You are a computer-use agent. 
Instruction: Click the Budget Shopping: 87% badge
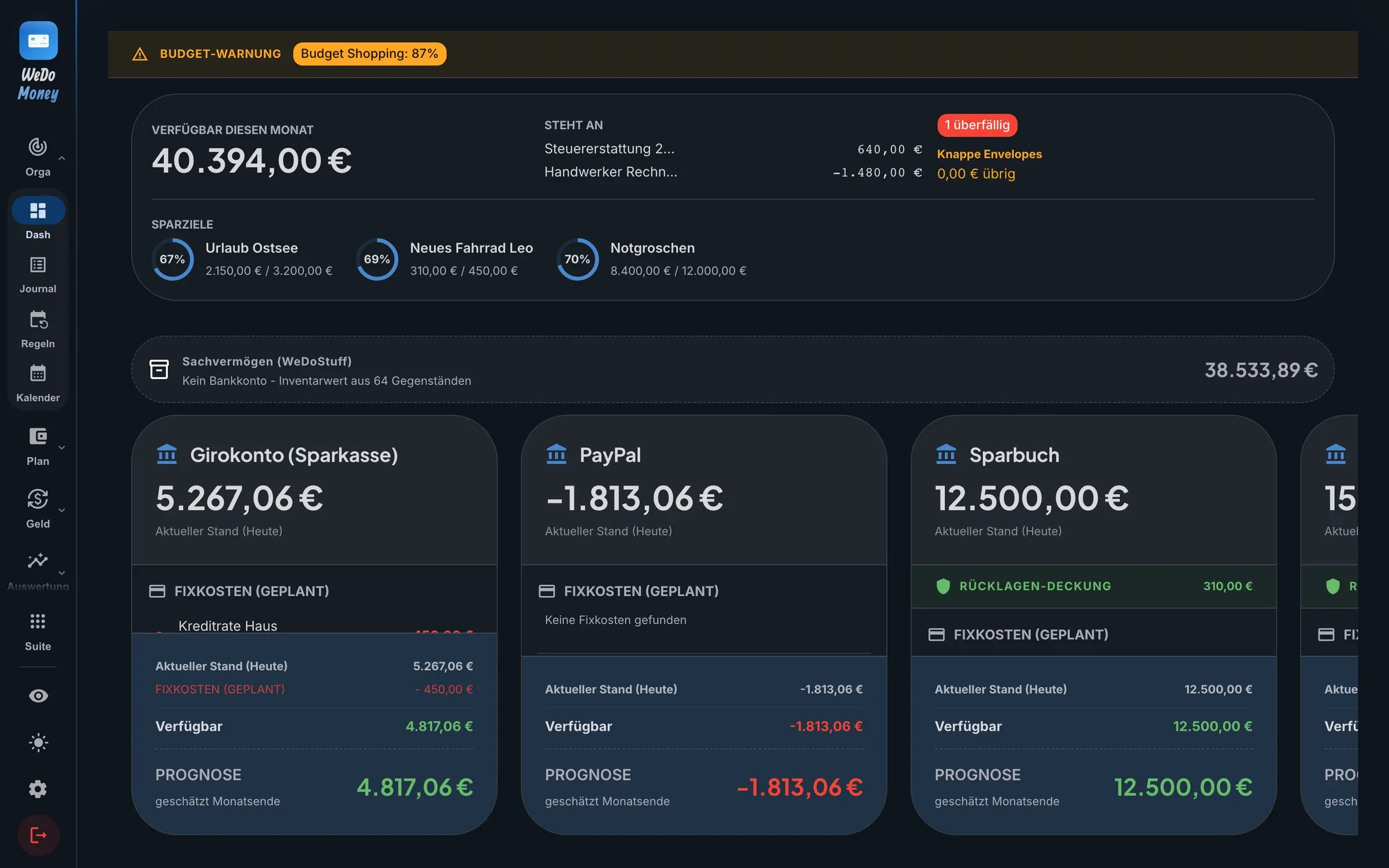point(369,54)
